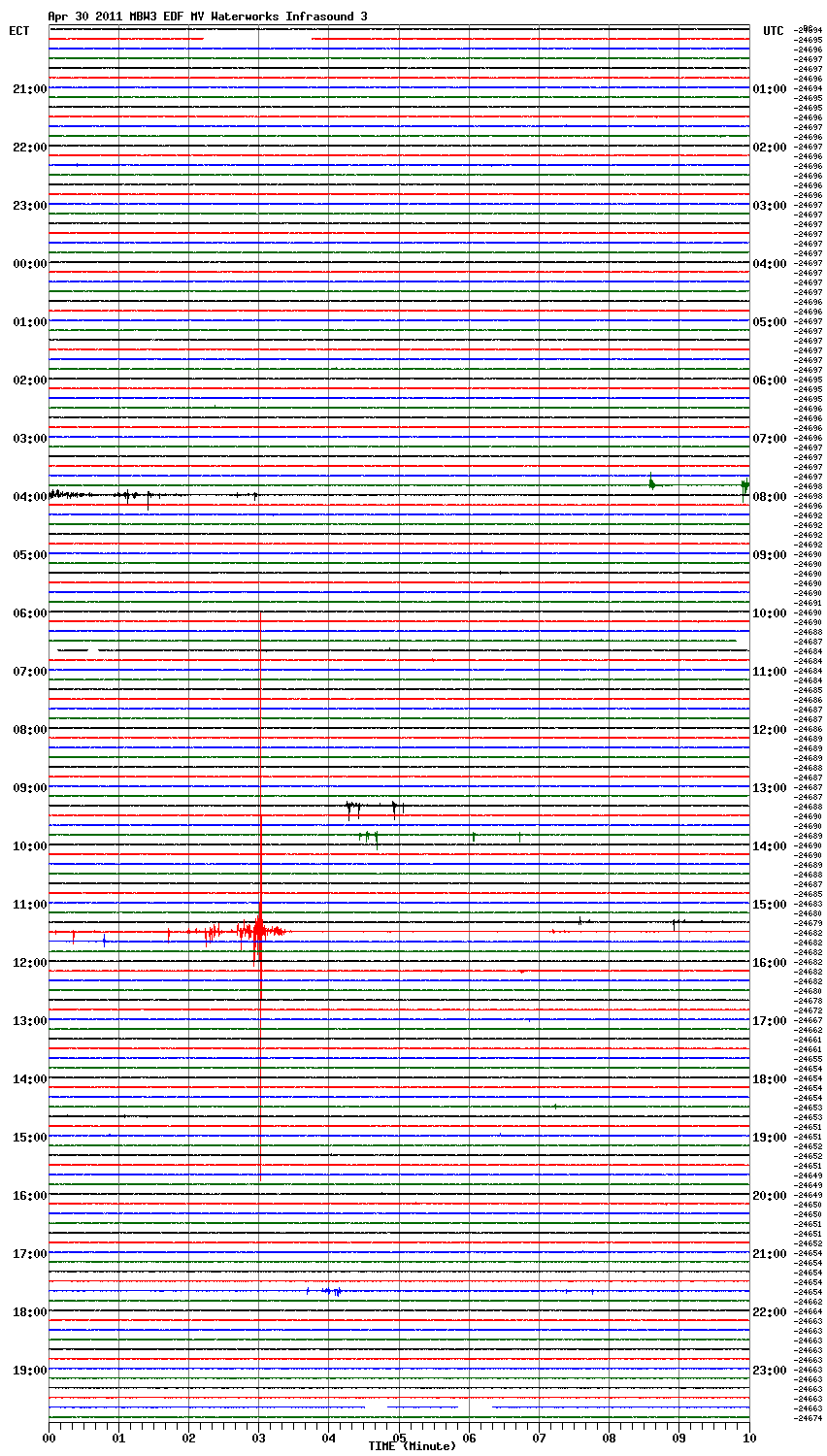This screenshot has height=1456, width=827.
Task: Click minute tick "09" on the time axis
Action: coord(678,1437)
